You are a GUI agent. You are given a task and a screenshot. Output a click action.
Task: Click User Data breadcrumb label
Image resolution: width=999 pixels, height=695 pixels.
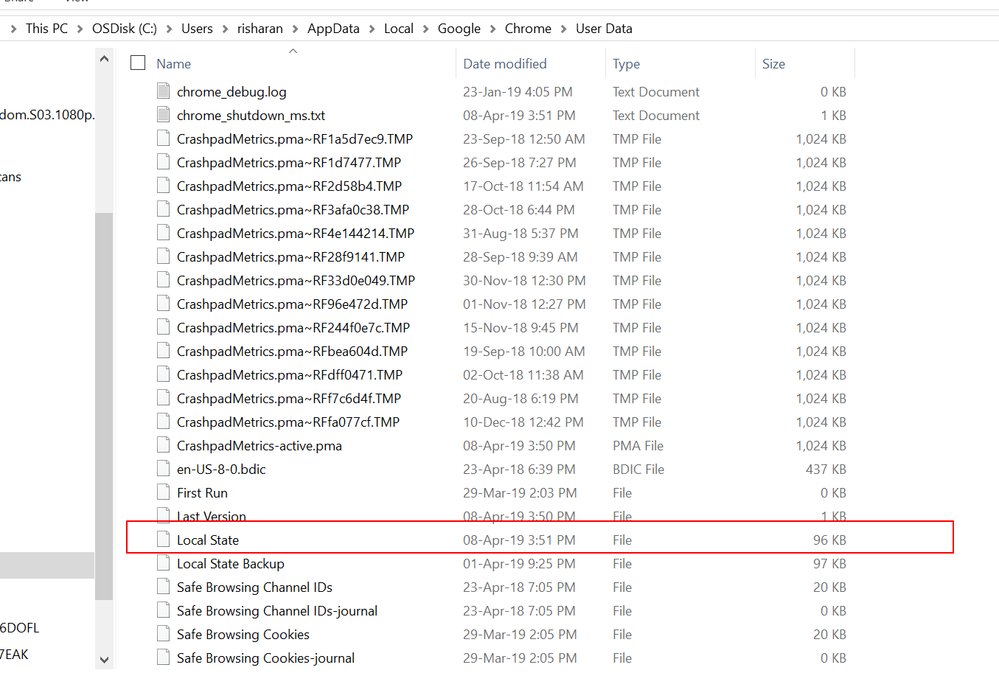tap(604, 29)
